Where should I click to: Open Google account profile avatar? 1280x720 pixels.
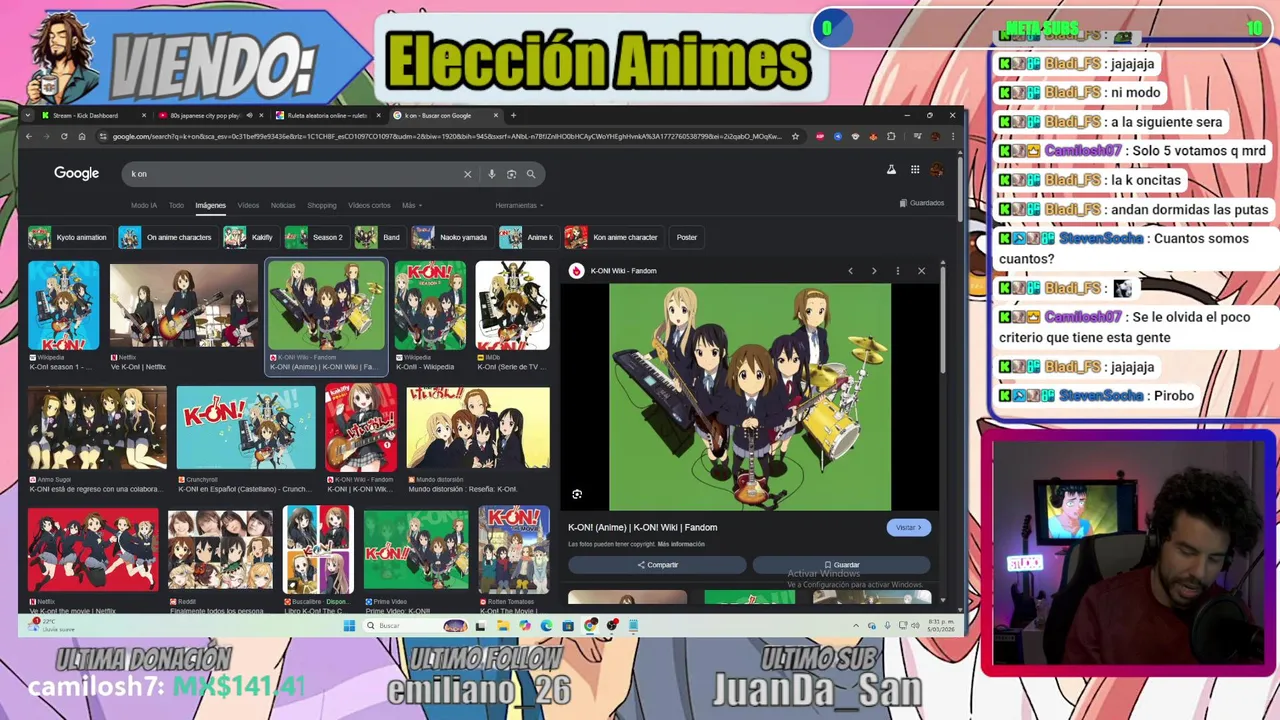tap(936, 170)
